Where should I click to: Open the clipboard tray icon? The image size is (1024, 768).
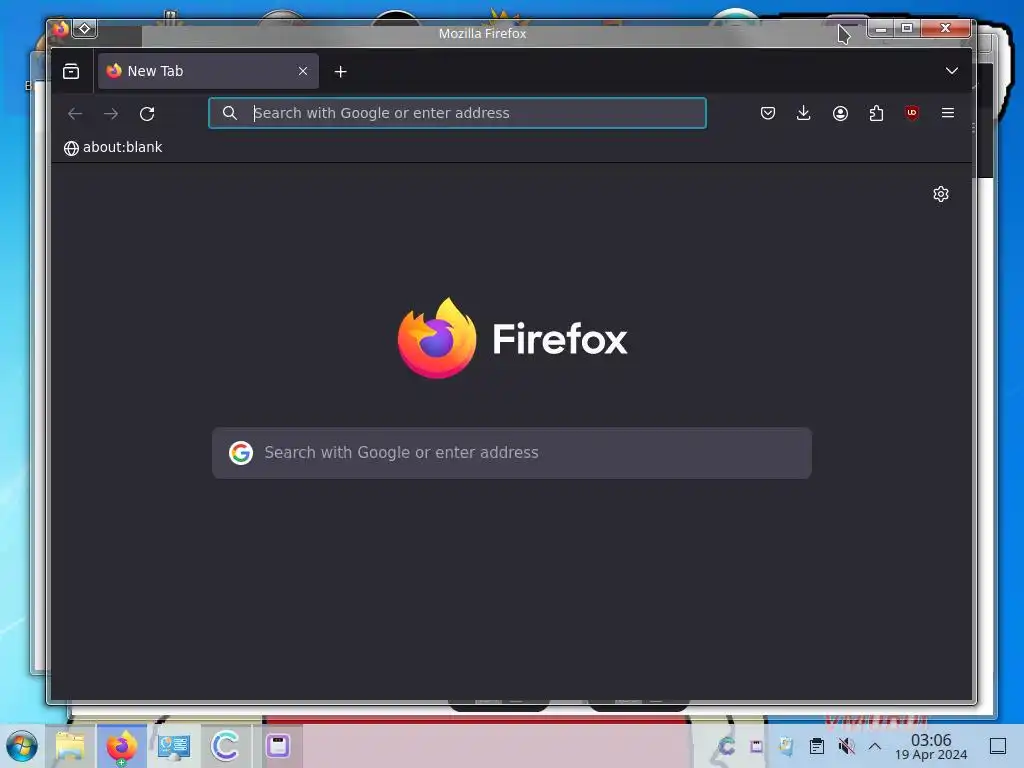(x=816, y=746)
